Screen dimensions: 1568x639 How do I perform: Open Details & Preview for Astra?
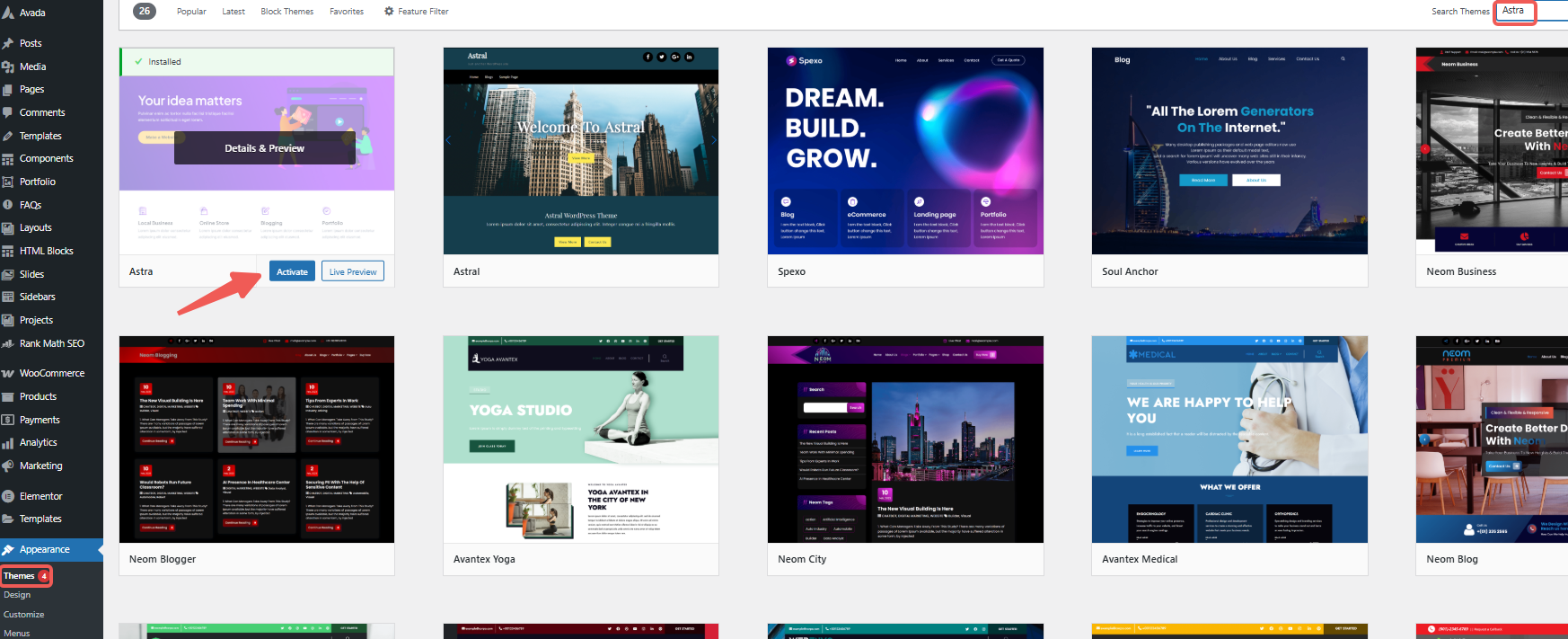[264, 148]
